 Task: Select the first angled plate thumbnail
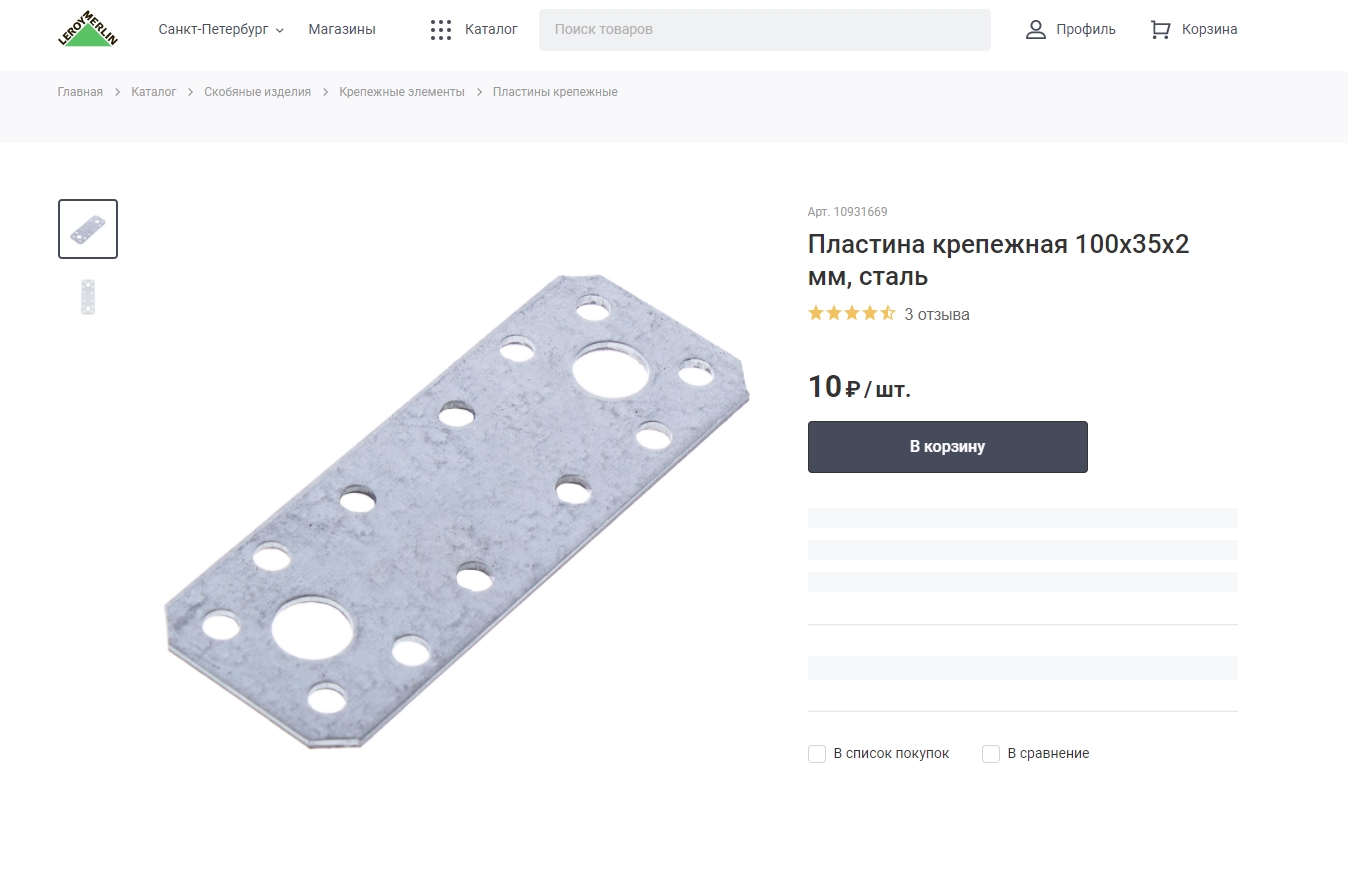[x=88, y=229]
